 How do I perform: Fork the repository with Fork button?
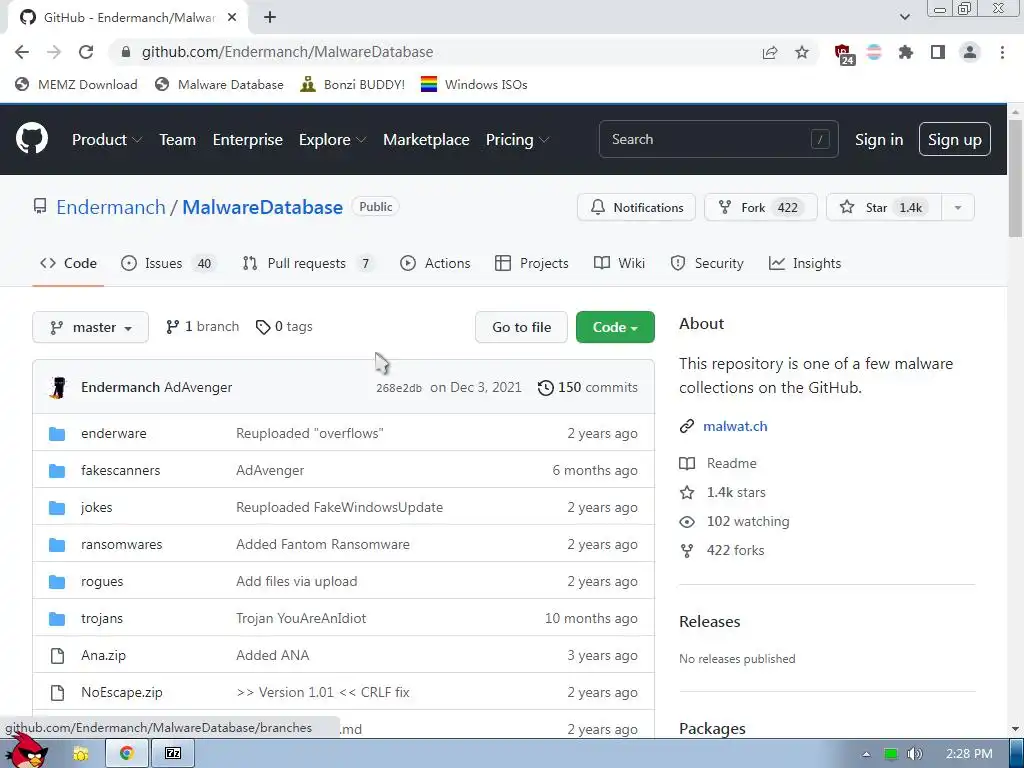click(760, 208)
